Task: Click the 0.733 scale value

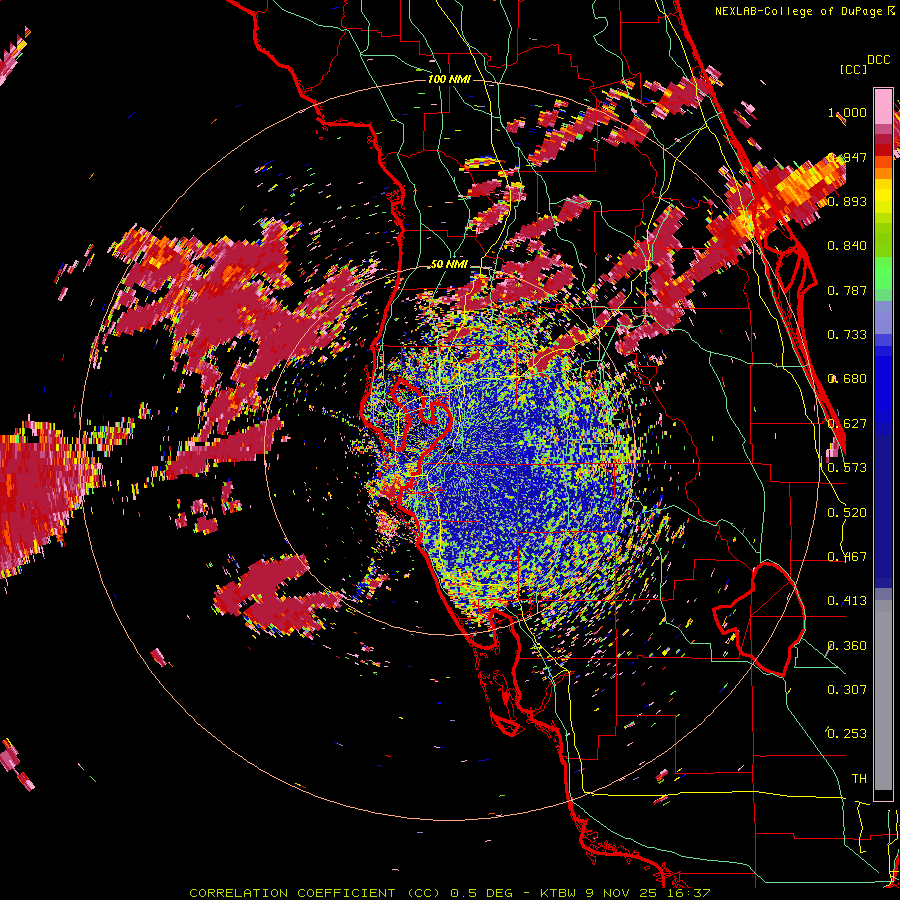Action: point(847,335)
